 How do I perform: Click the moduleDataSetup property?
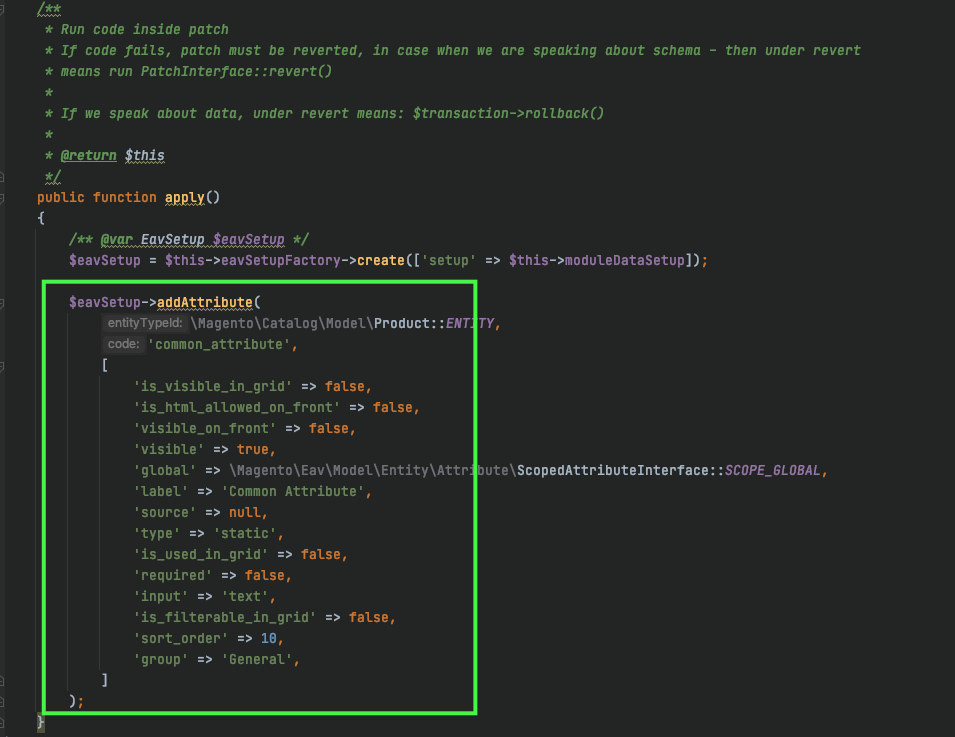click(625, 261)
